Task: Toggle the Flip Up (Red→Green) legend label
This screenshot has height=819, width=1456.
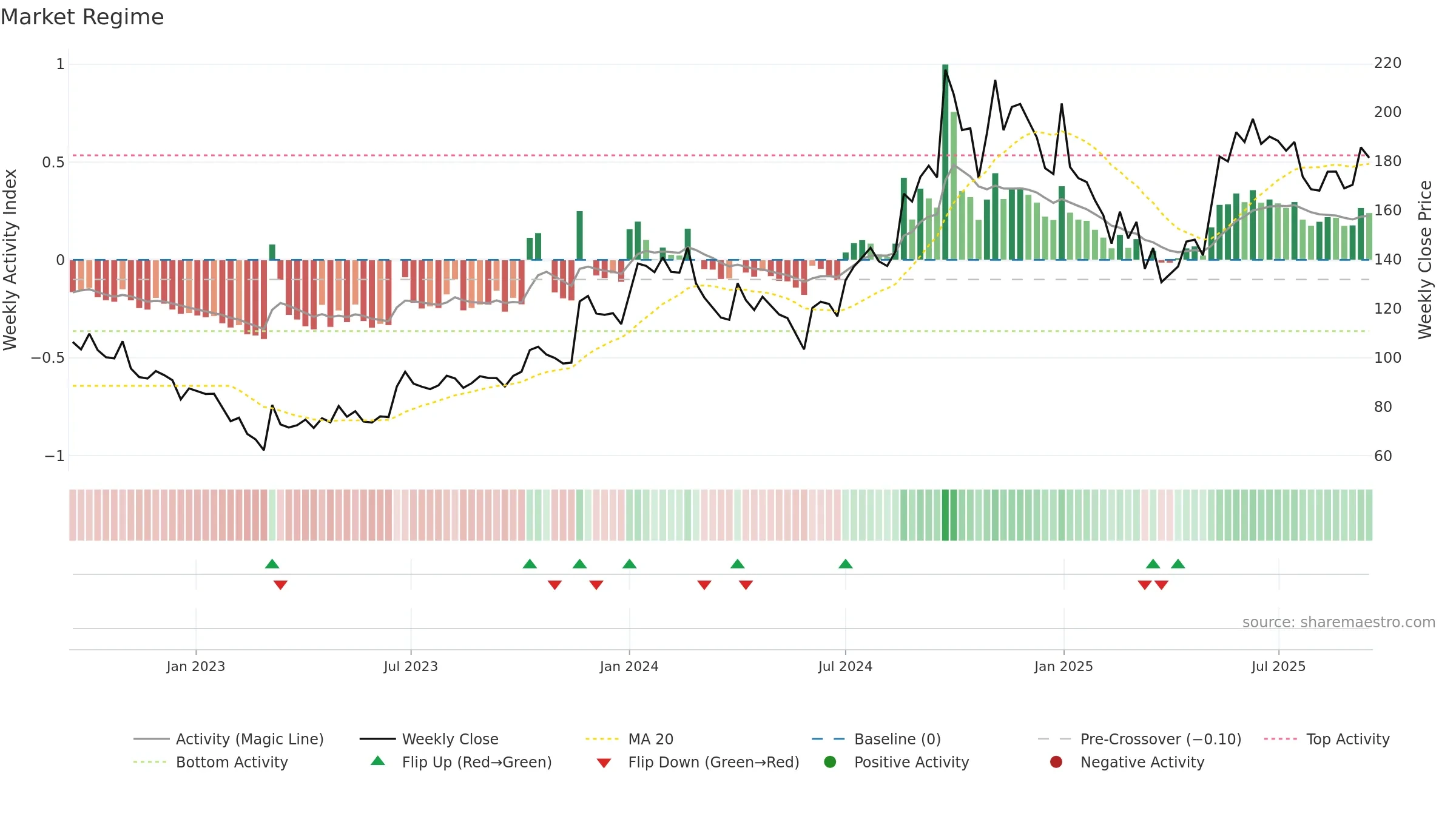Action: tap(477, 762)
